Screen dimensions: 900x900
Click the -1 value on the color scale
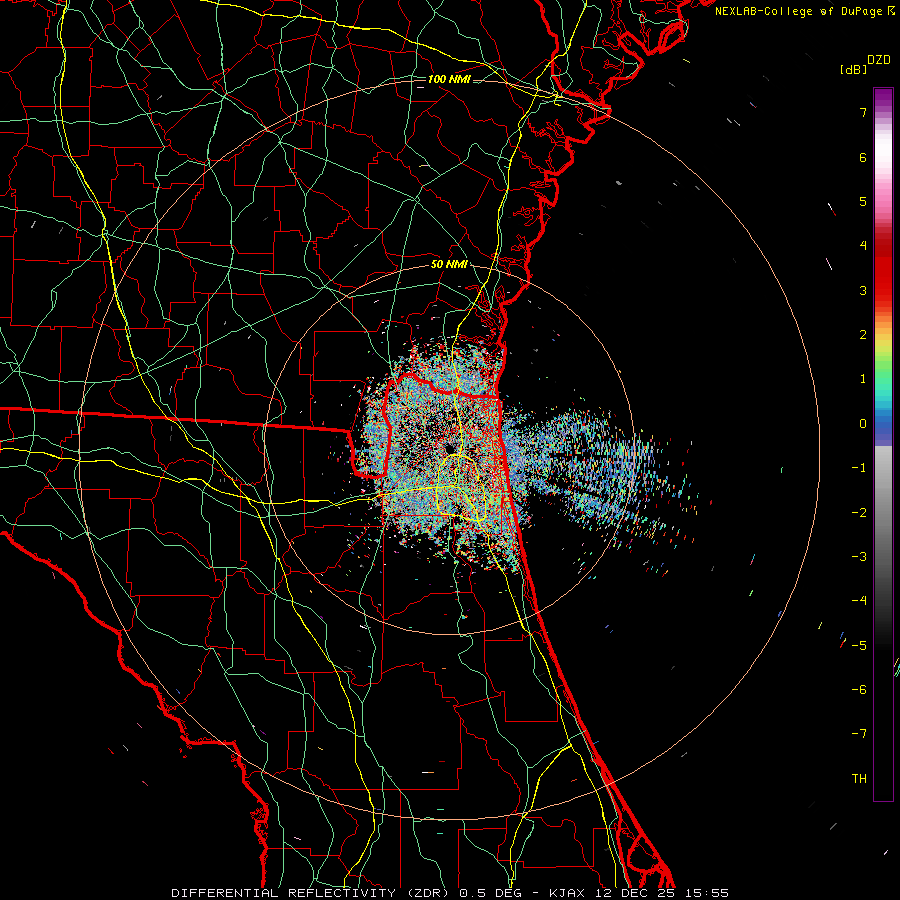click(x=859, y=468)
